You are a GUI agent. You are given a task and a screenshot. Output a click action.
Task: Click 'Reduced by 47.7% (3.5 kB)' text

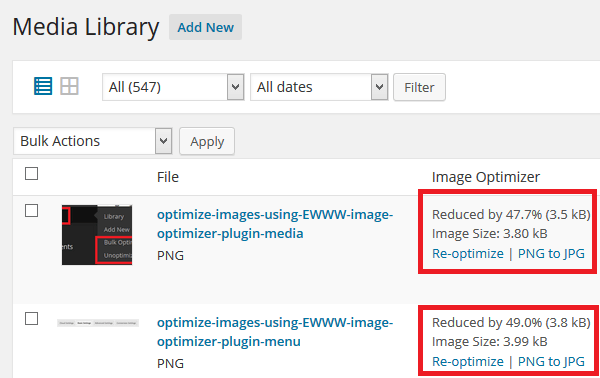click(x=511, y=215)
